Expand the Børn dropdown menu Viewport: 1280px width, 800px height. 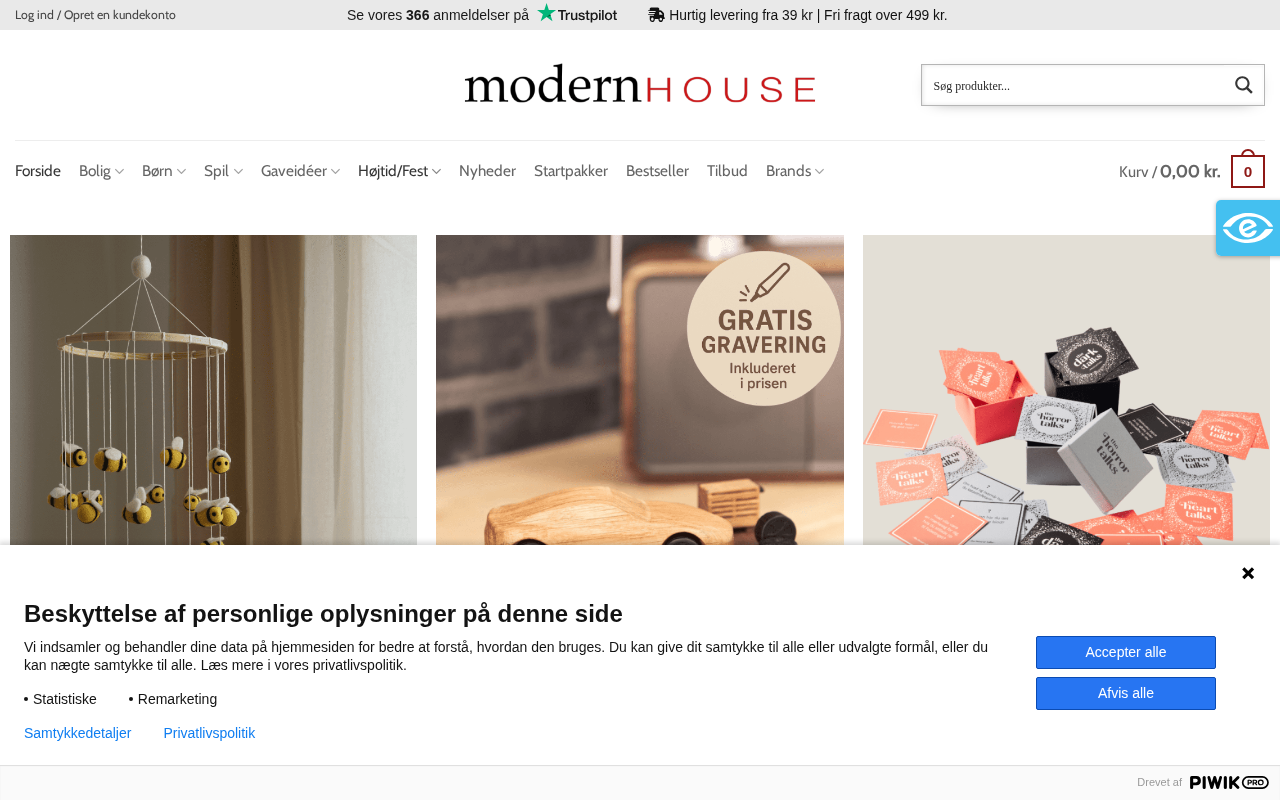(x=164, y=171)
